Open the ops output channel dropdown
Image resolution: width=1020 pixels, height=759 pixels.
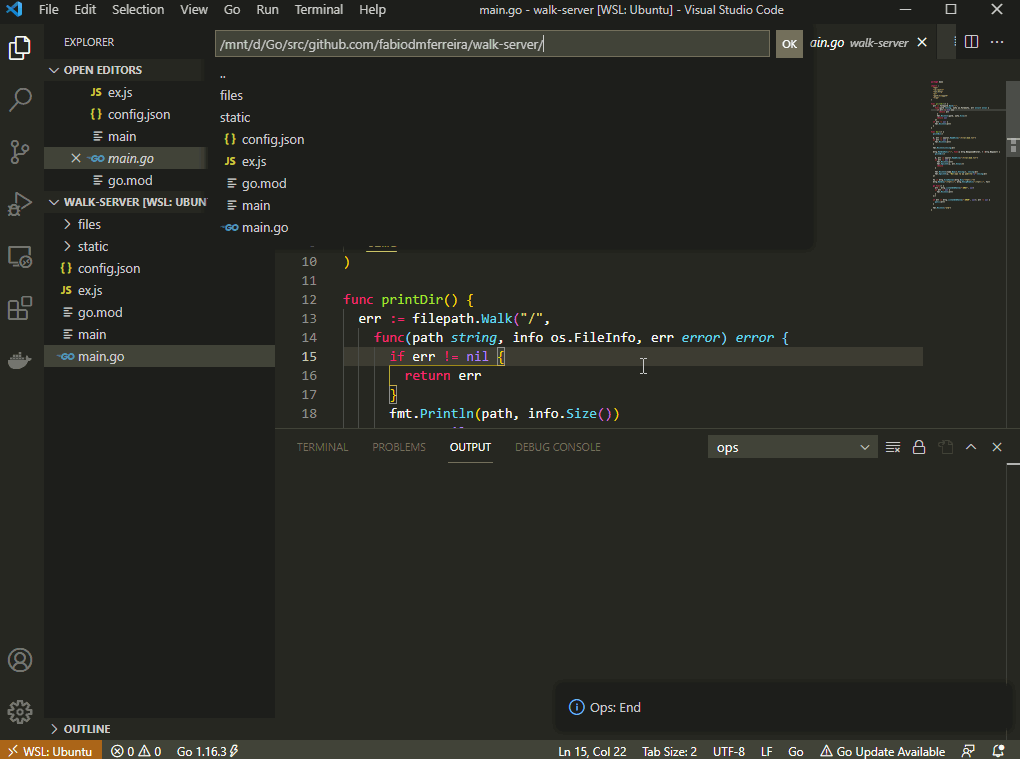click(792, 447)
